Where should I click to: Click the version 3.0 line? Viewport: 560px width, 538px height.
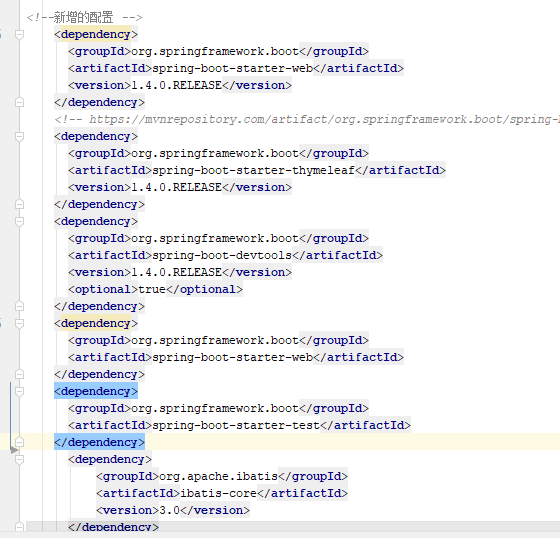(173, 510)
